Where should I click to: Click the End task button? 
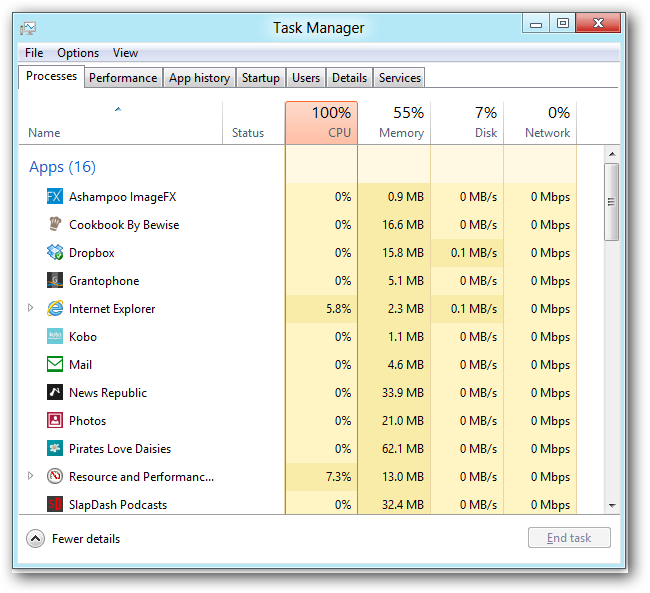point(569,538)
